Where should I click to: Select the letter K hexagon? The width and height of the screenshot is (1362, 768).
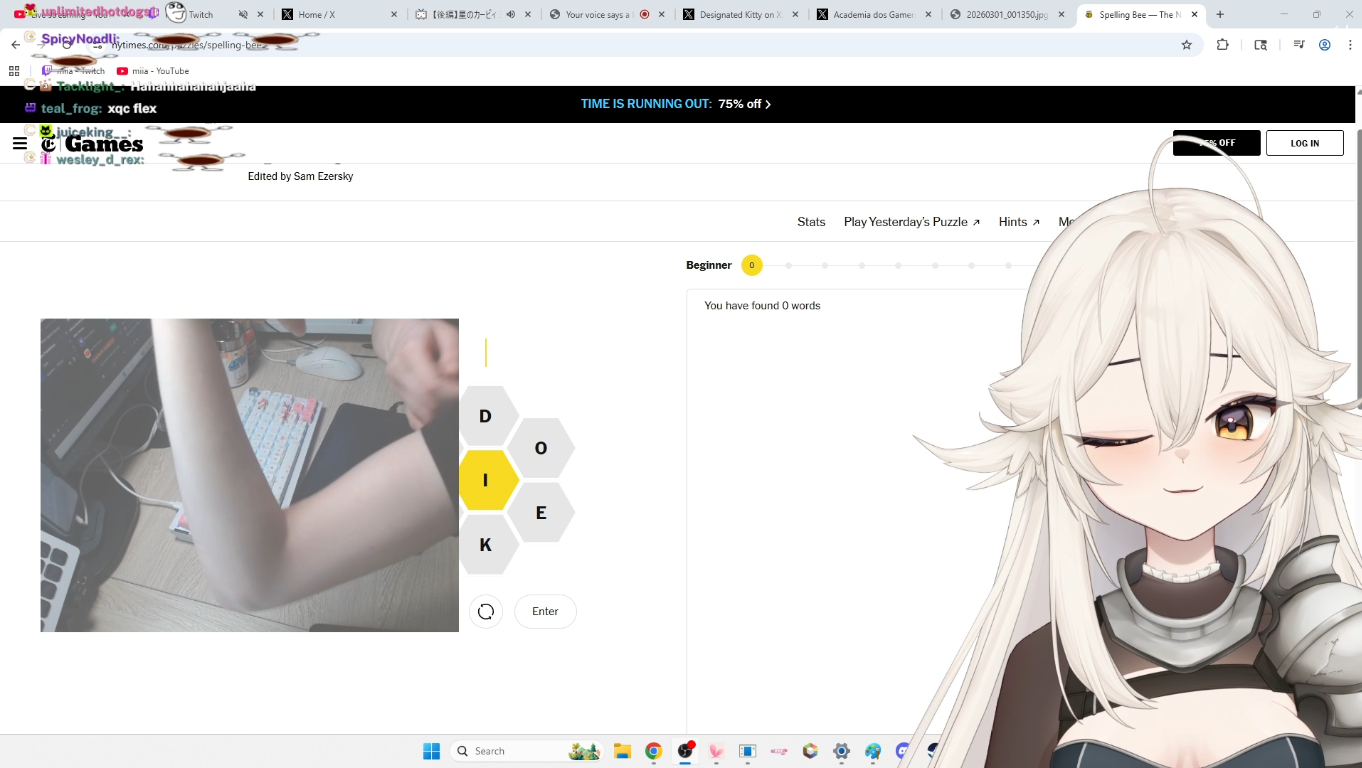(485, 545)
